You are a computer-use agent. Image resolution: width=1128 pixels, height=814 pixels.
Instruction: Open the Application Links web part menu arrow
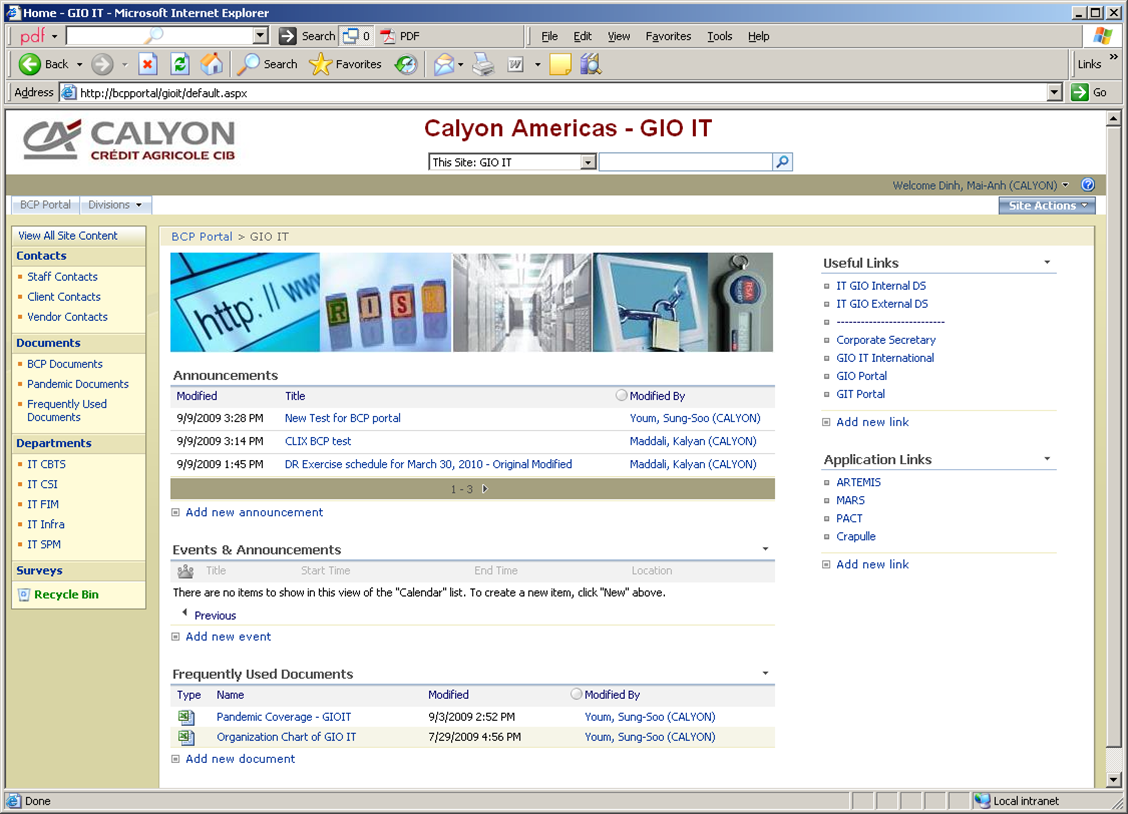1047,459
